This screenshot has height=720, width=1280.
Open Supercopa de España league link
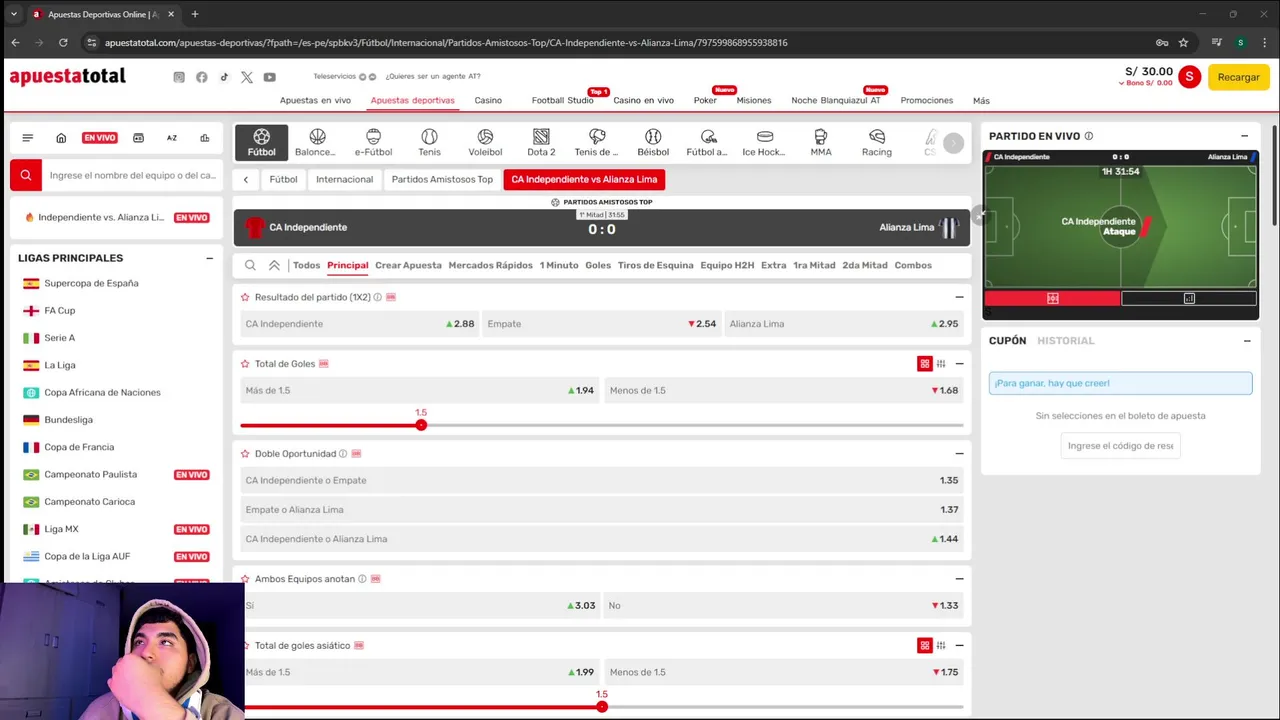(91, 283)
